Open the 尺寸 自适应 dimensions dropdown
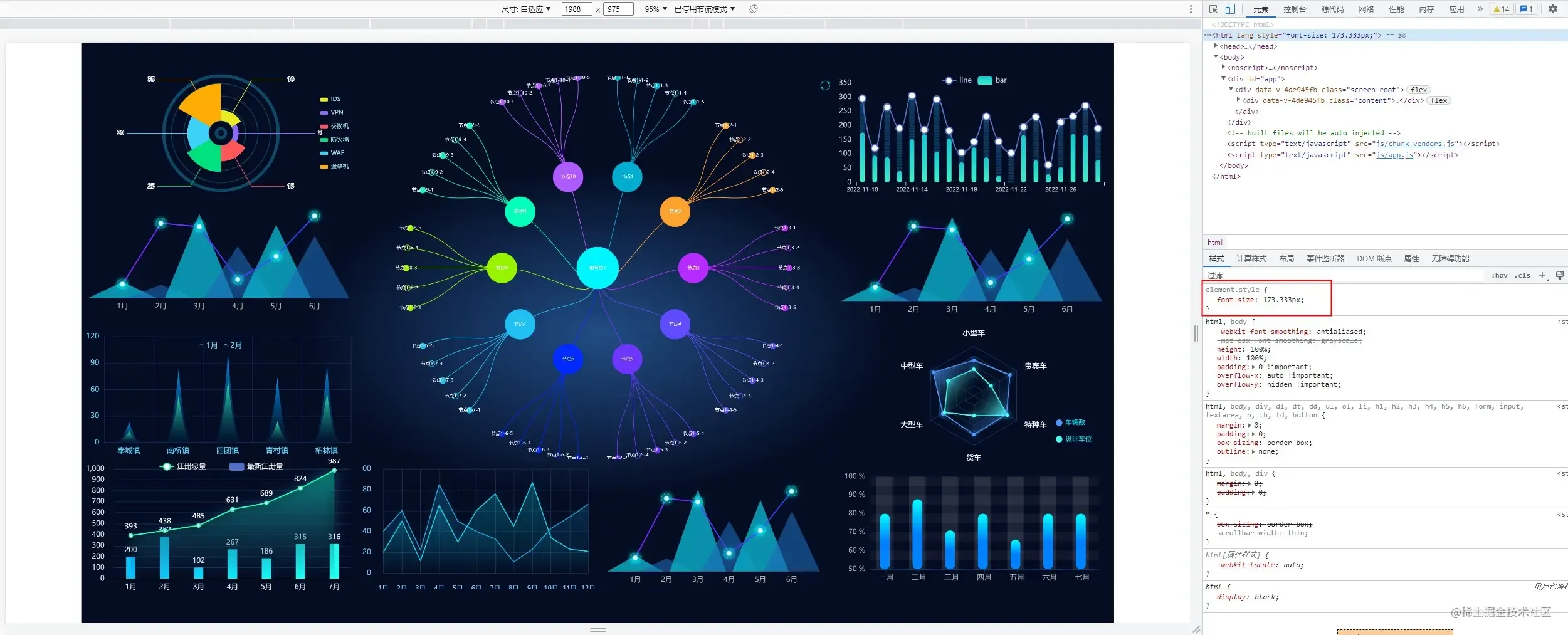 tap(526, 9)
